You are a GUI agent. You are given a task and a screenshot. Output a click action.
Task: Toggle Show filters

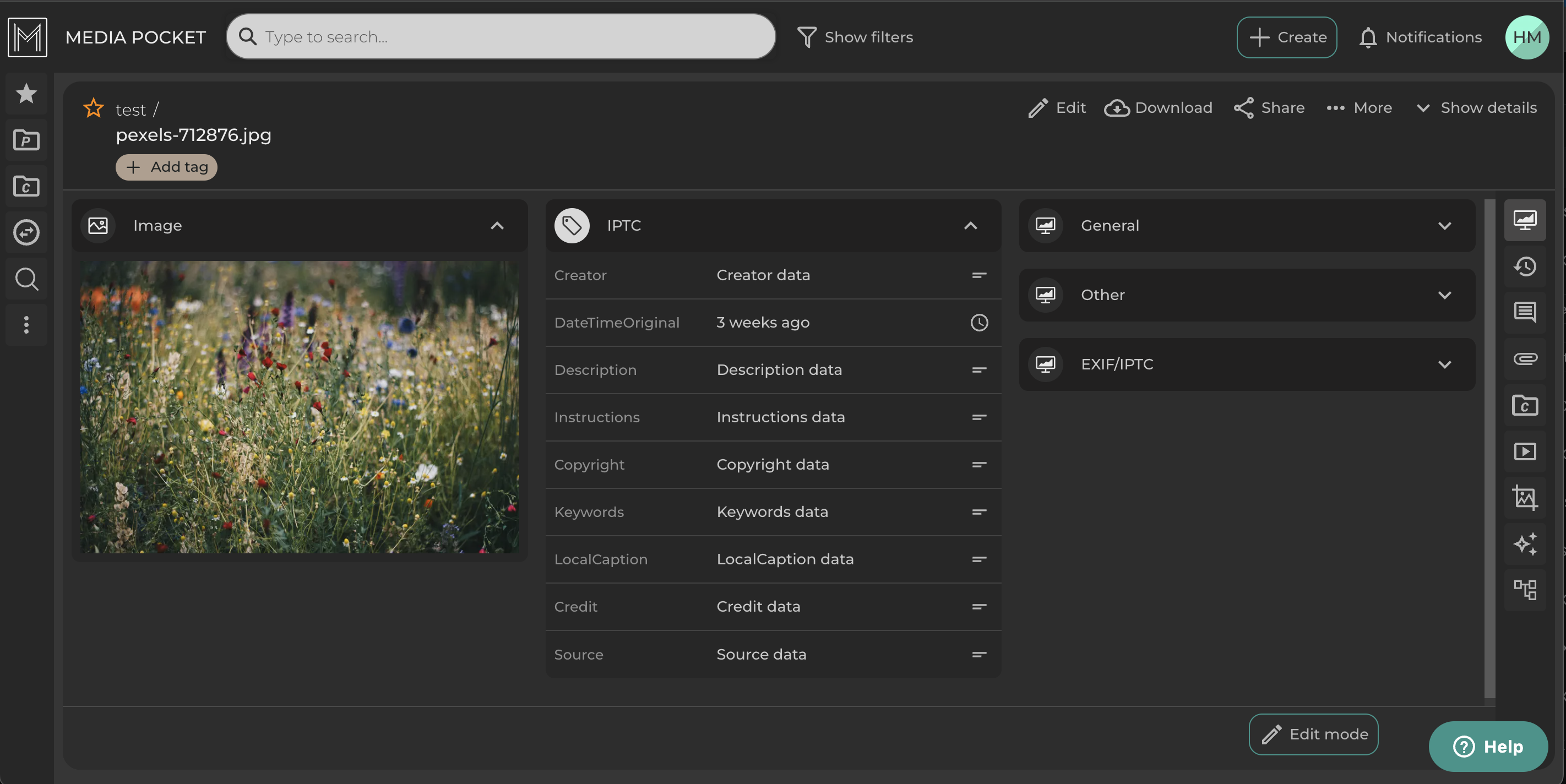click(855, 37)
